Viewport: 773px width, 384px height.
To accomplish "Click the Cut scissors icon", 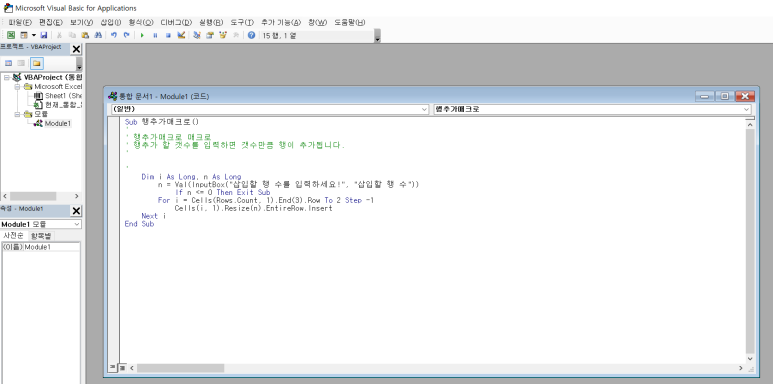I will 59,35.
